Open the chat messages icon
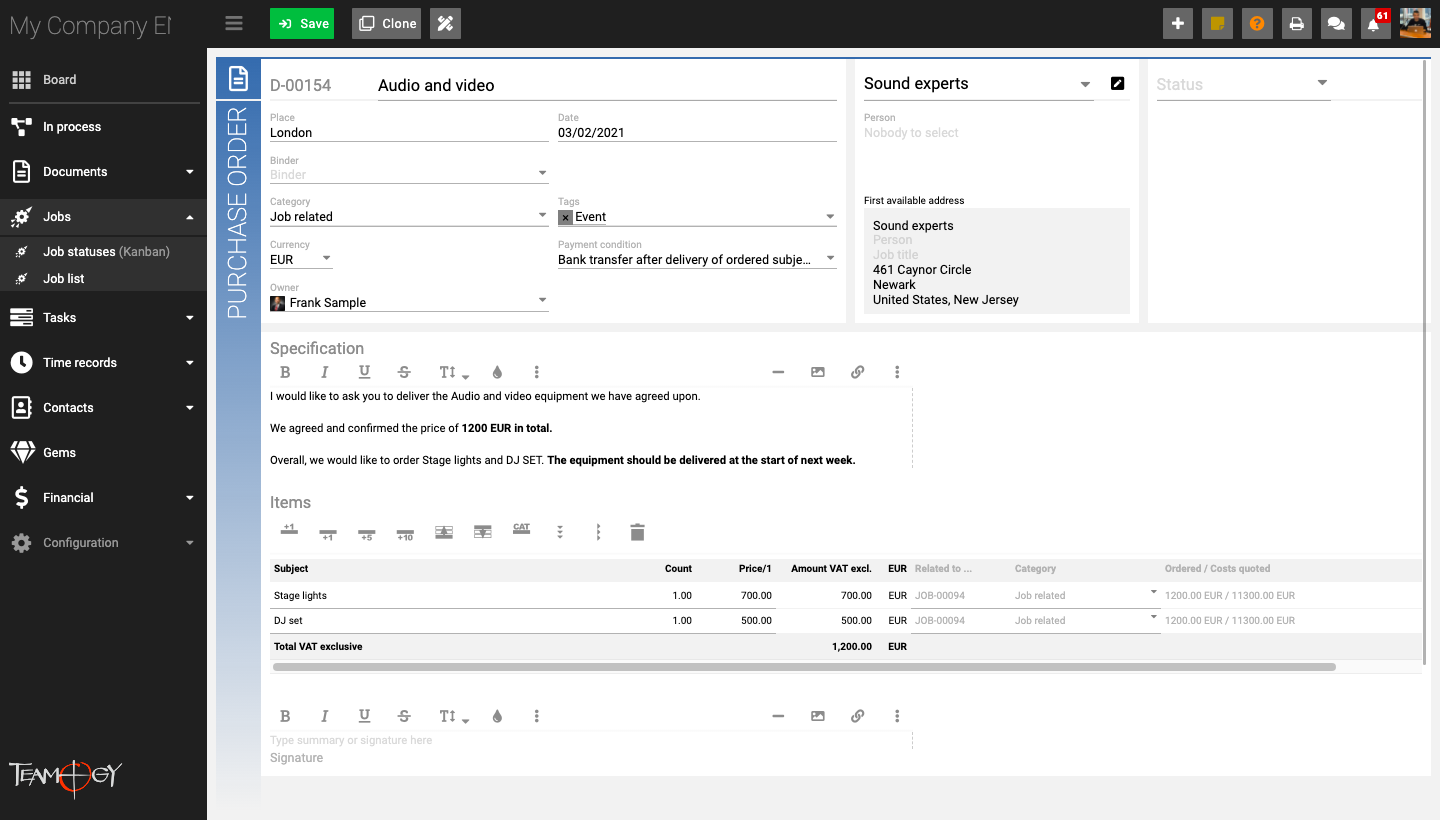Viewport: 1440px width, 820px height. 1335,24
